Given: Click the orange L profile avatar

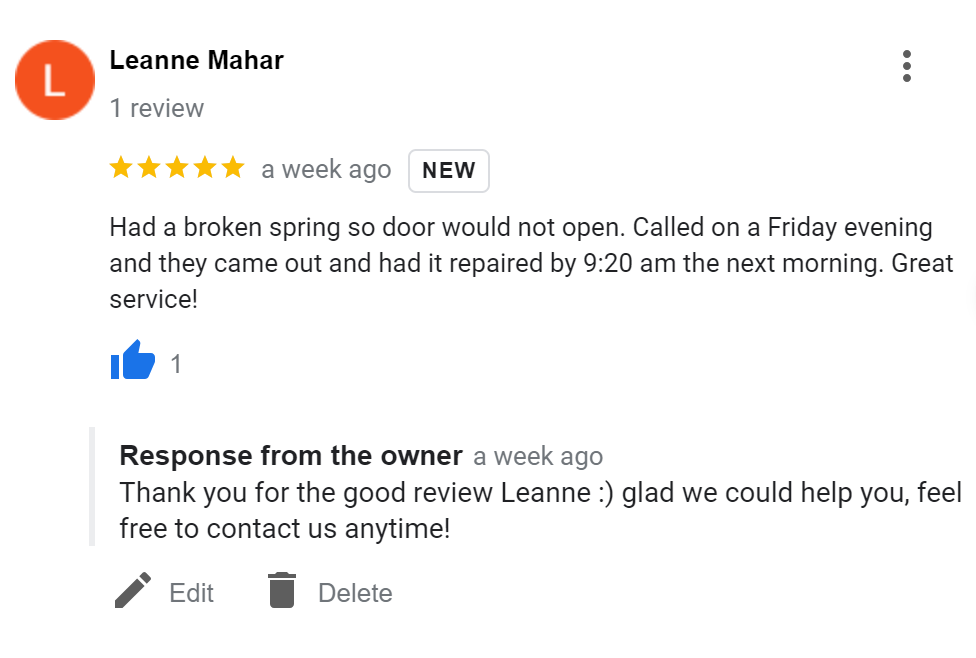Looking at the screenshot, I should click(55, 80).
